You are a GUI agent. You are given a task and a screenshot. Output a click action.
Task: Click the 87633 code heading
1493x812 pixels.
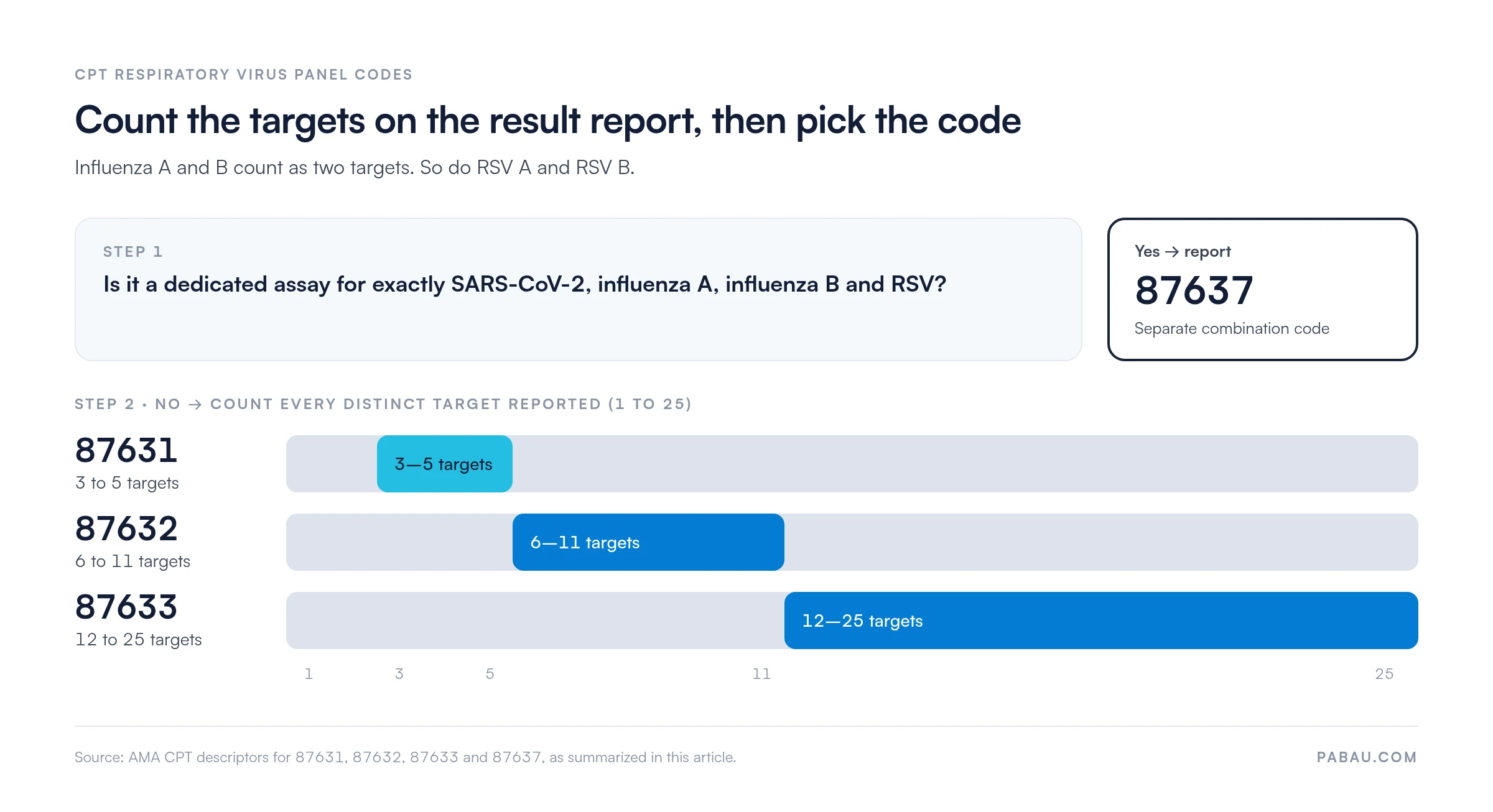126,607
